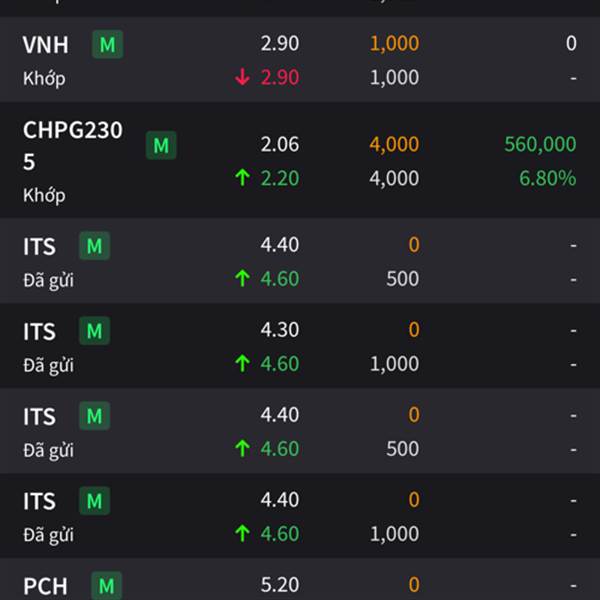Tap the M badge next to VNH
Viewport: 600px width, 600px height.
[108, 44]
